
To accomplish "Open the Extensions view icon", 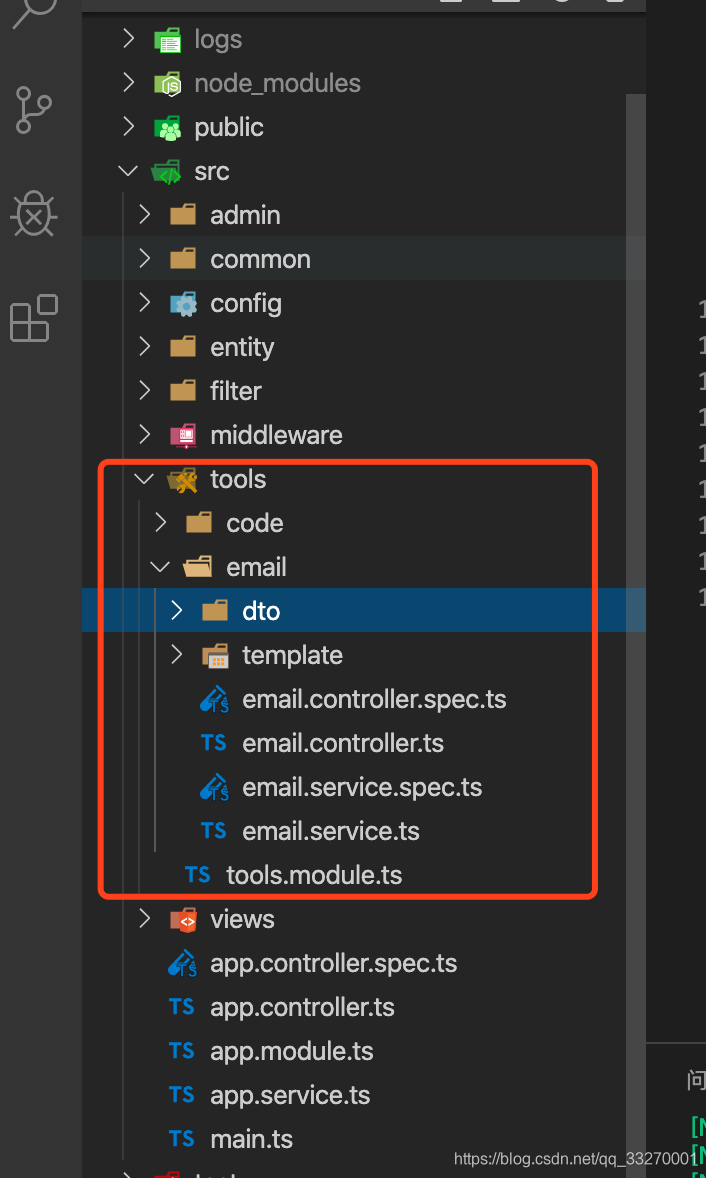I will pos(34,319).
